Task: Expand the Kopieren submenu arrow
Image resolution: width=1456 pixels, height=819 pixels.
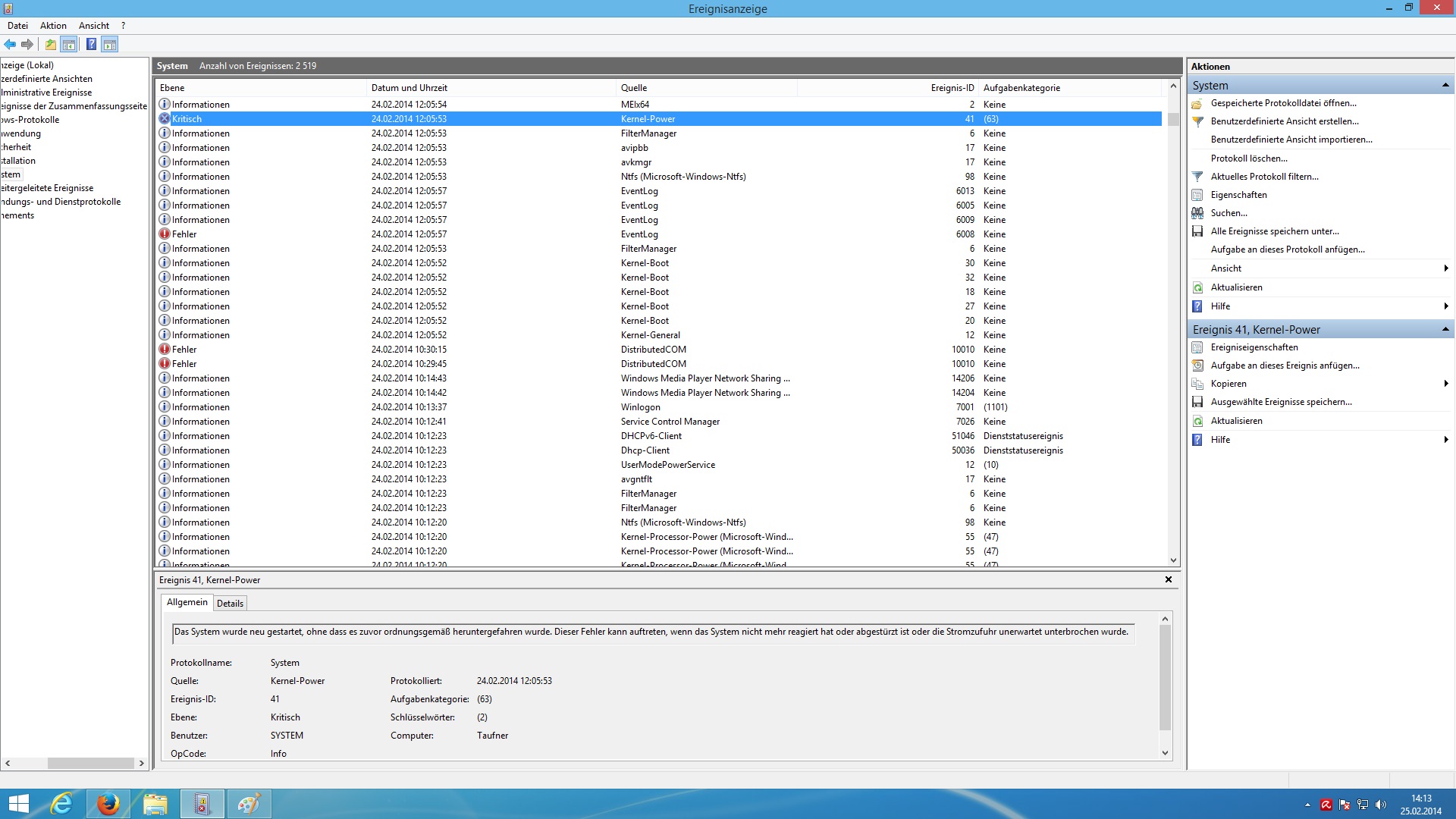Action: click(x=1446, y=384)
